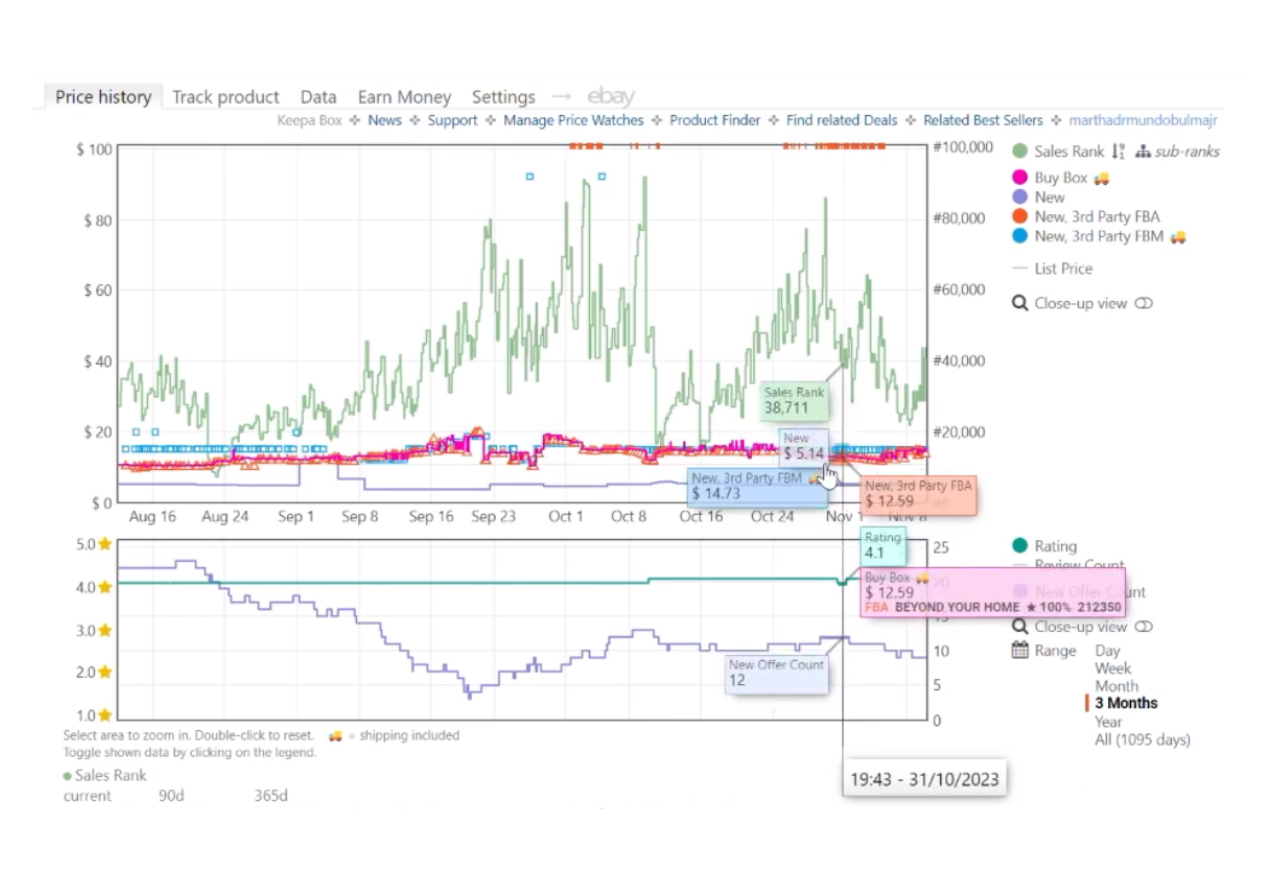Open the Data tab
The height and width of the screenshot is (885, 1280).
click(x=318, y=97)
